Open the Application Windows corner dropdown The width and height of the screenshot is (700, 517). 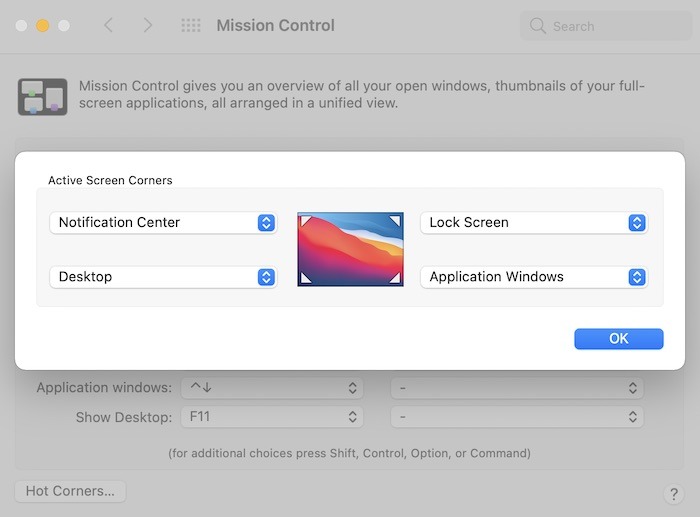534,277
